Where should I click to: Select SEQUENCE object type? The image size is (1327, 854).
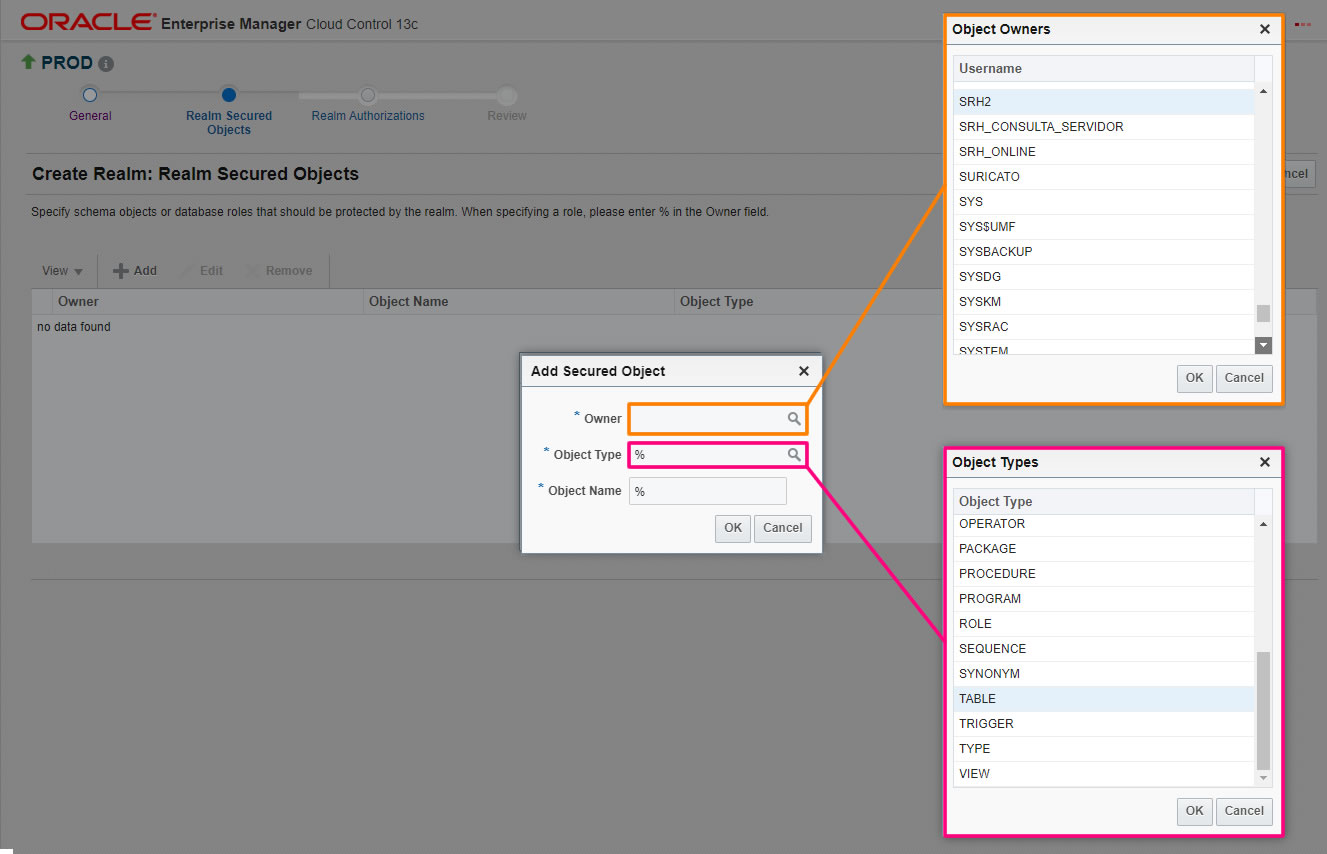[1104, 649]
